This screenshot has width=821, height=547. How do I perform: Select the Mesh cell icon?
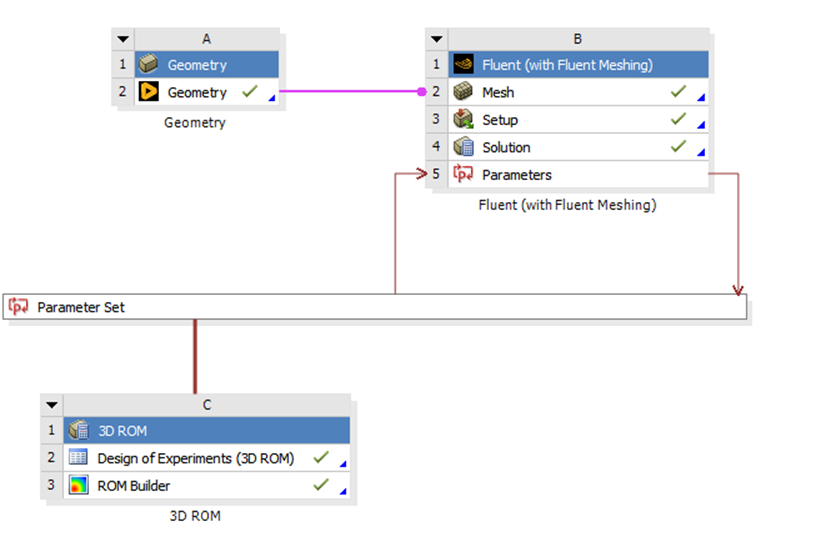tap(463, 92)
